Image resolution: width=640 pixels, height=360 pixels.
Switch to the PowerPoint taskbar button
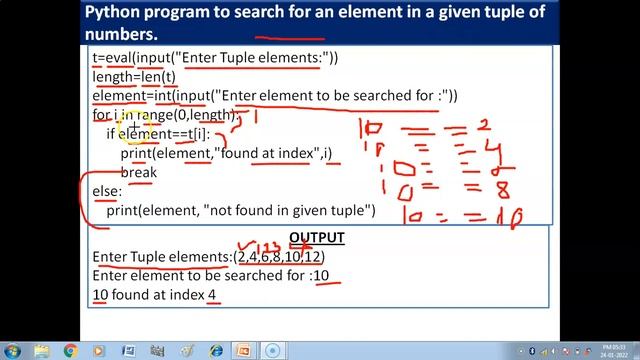coord(244,351)
